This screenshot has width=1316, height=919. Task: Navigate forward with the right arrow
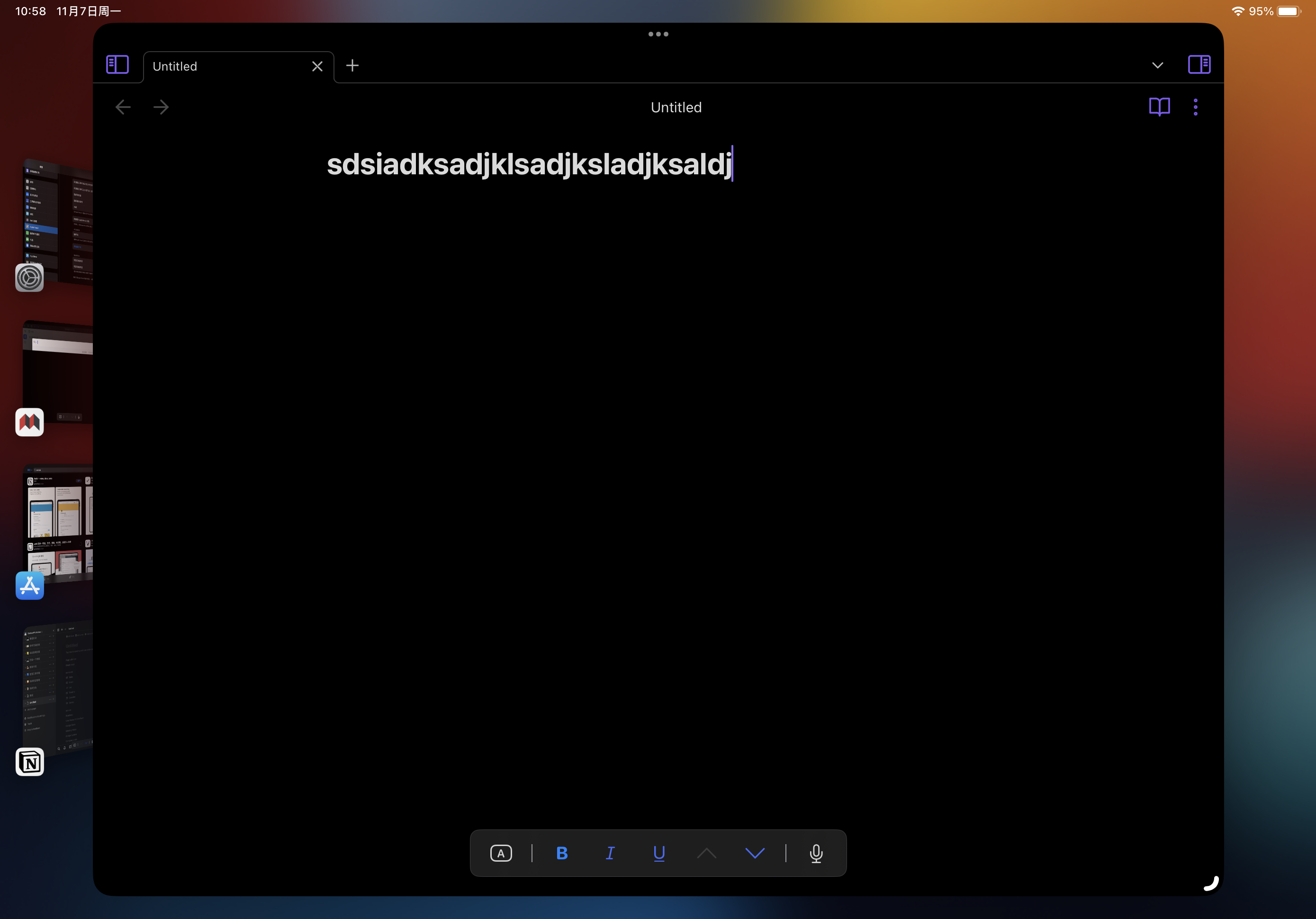click(x=161, y=107)
